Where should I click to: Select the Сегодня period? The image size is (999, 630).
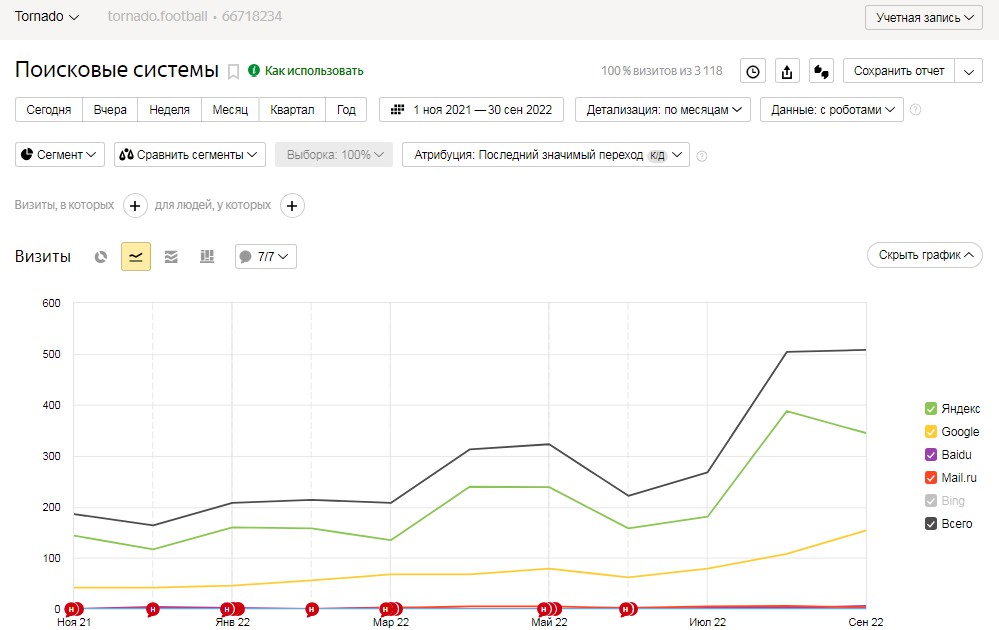[49, 110]
